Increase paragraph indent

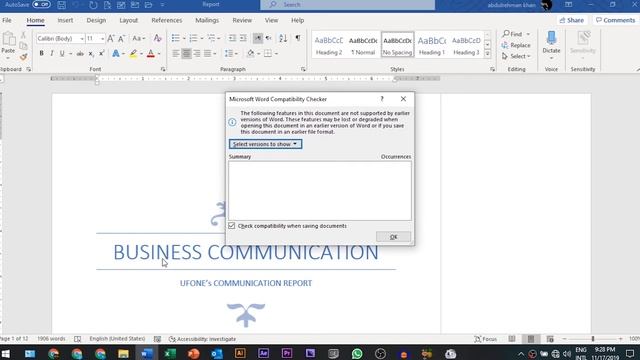243,38
